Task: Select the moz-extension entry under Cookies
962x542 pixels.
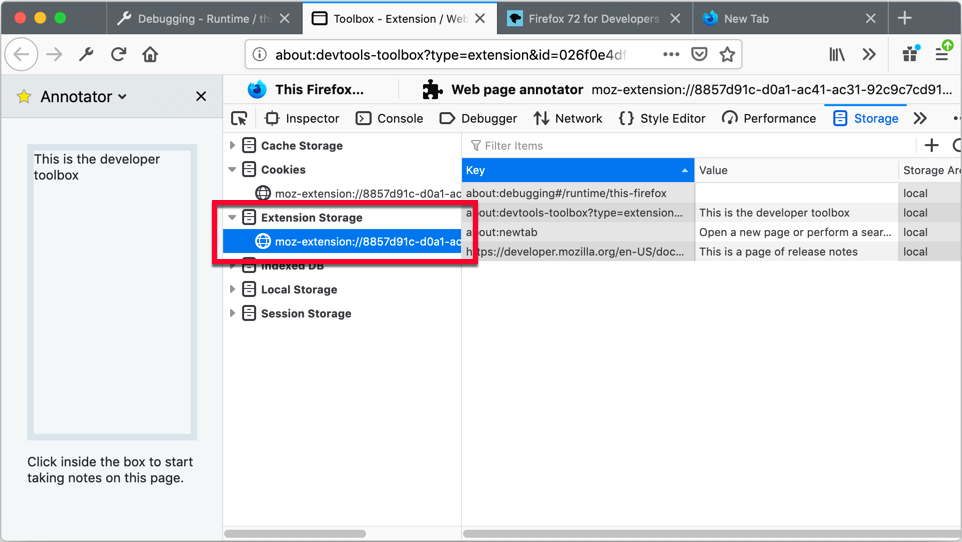Action: tap(367, 193)
